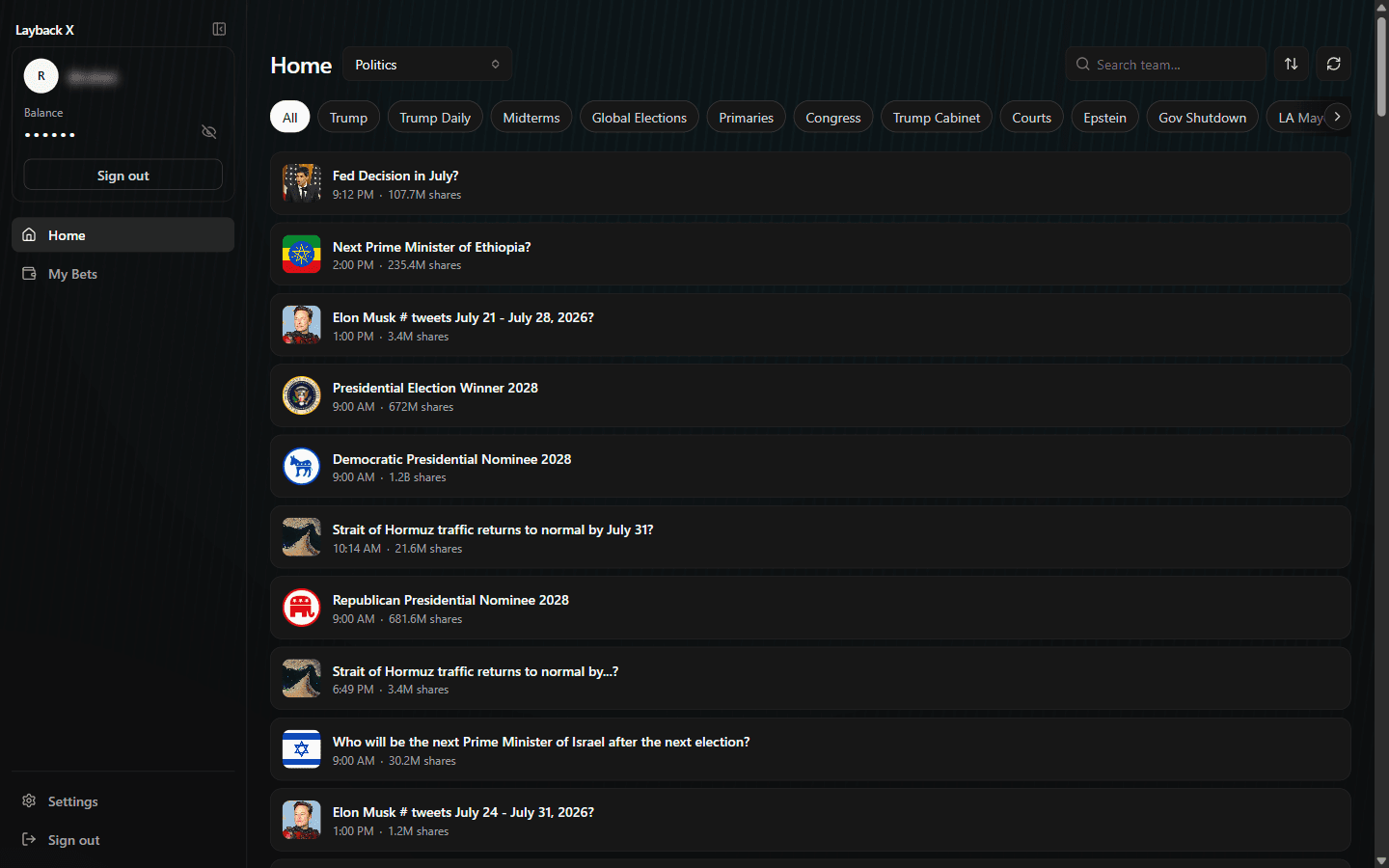Open Israel next Prime Minister market

tap(810, 749)
